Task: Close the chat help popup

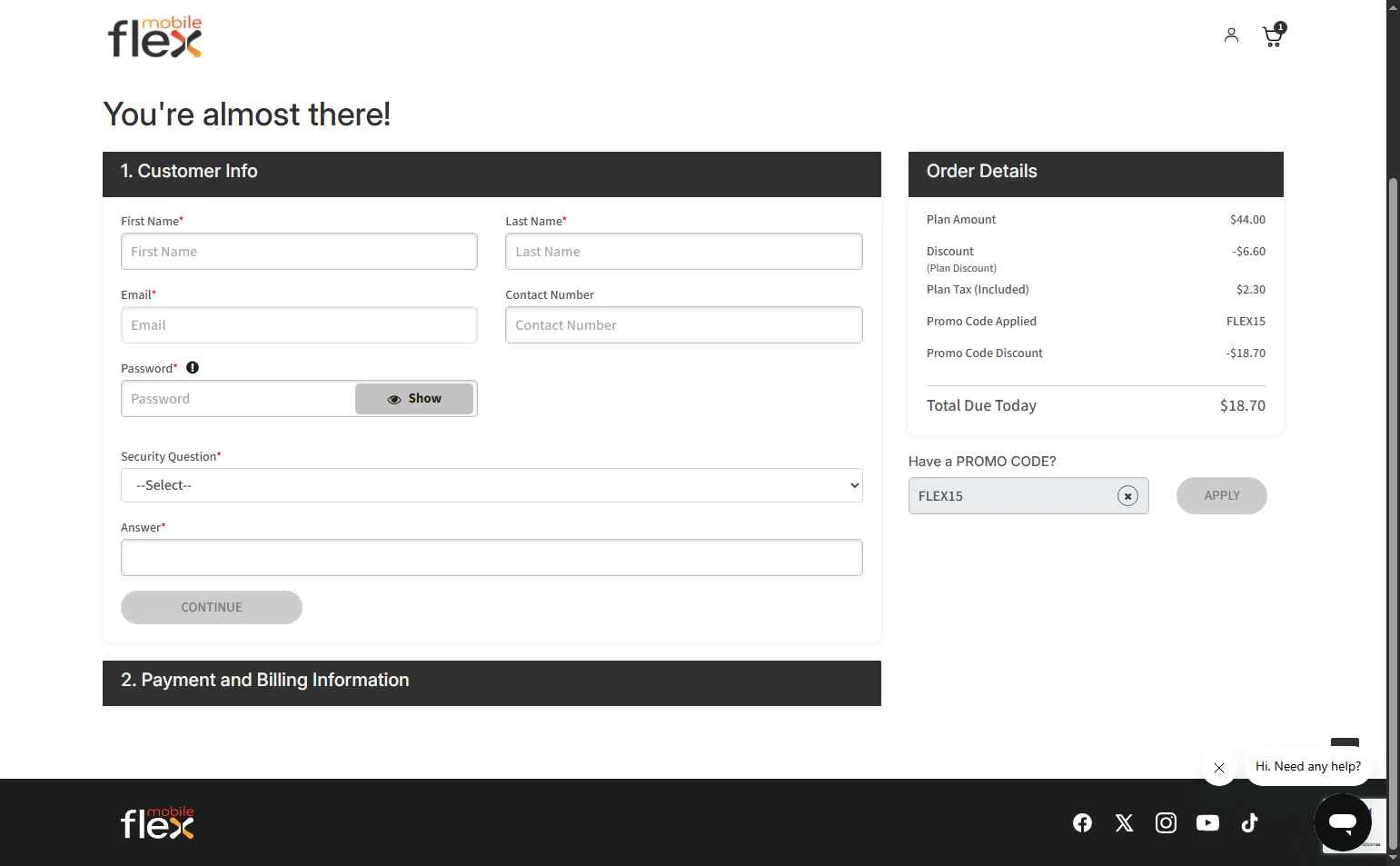Action: 1219,768
